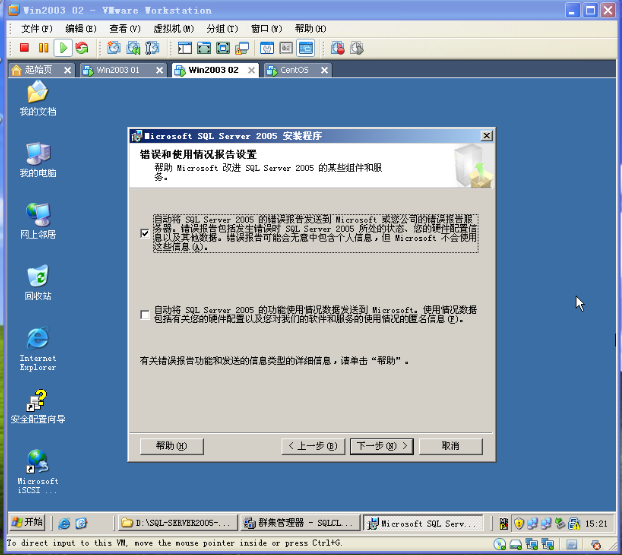
Task: Enter full screen mode icon
Action: coord(223,48)
